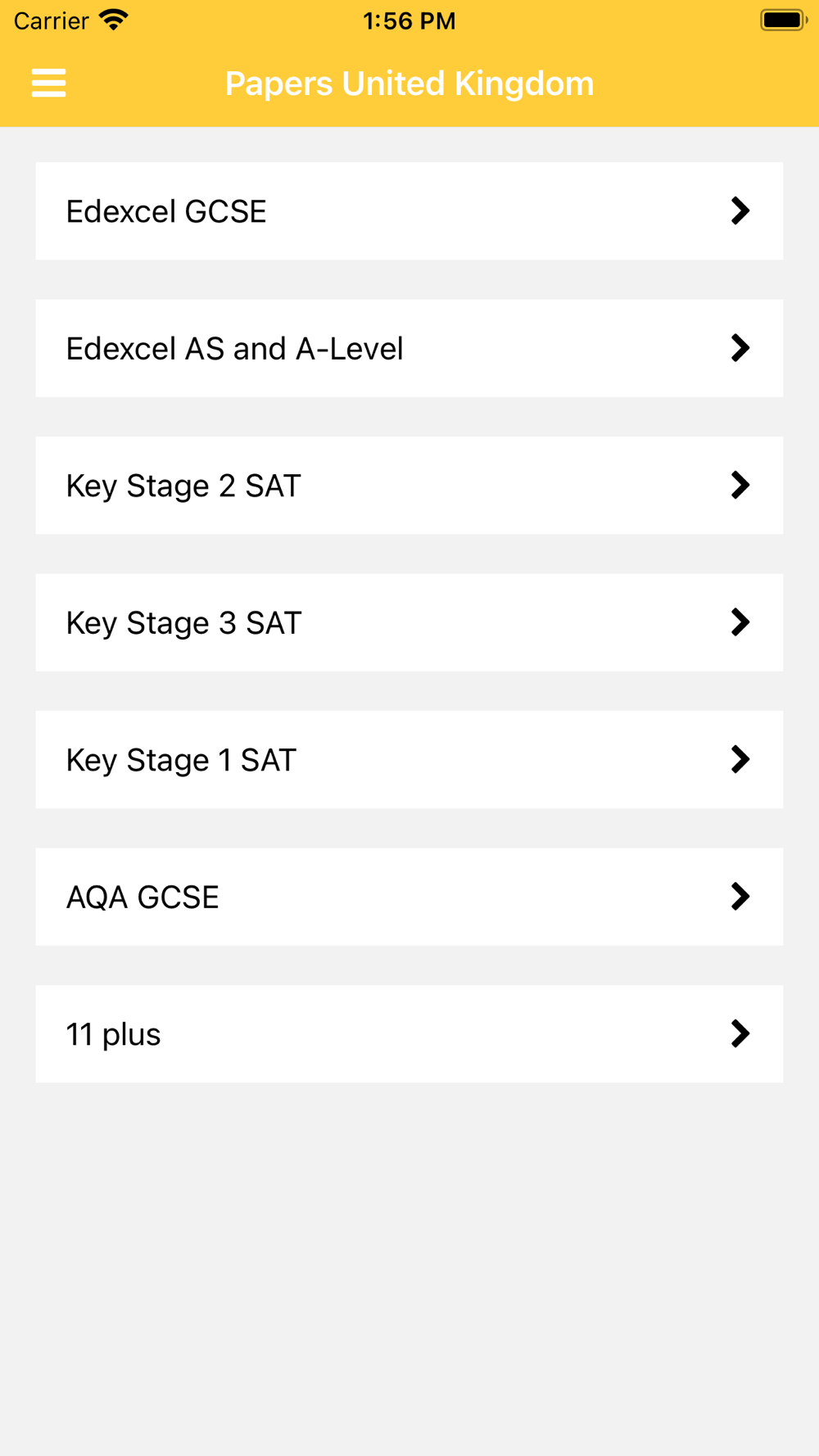Tap the Papers United Kingdom title
The width and height of the screenshot is (819, 1456).
point(409,84)
